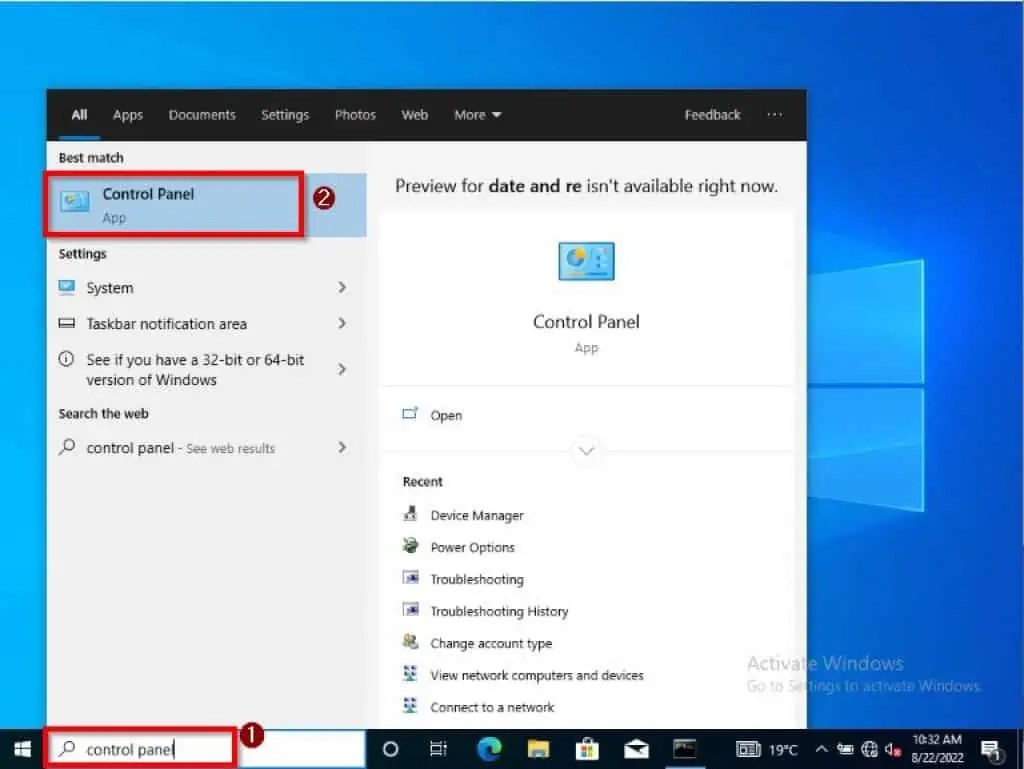Open Action Center in the system tray
The width and height of the screenshot is (1024, 769).
992,748
